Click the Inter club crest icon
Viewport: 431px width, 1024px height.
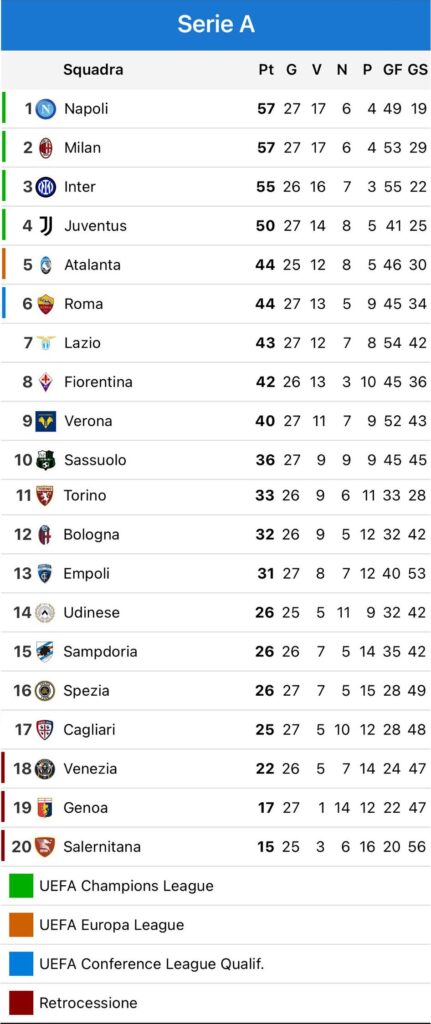pyautogui.click(x=46, y=187)
